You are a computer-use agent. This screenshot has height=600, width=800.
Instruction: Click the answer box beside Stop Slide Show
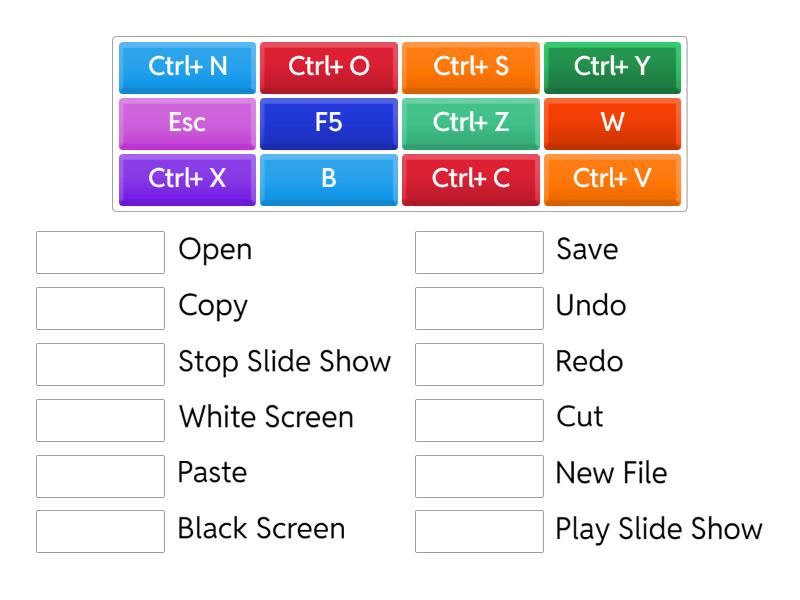[x=99, y=362]
